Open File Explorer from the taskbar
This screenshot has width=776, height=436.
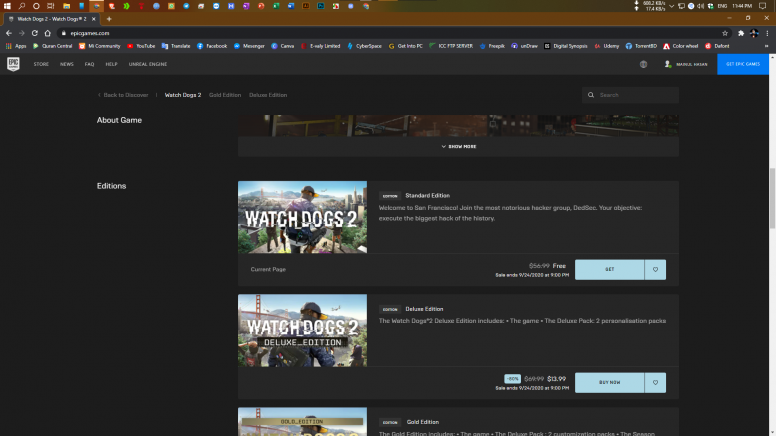click(66, 6)
